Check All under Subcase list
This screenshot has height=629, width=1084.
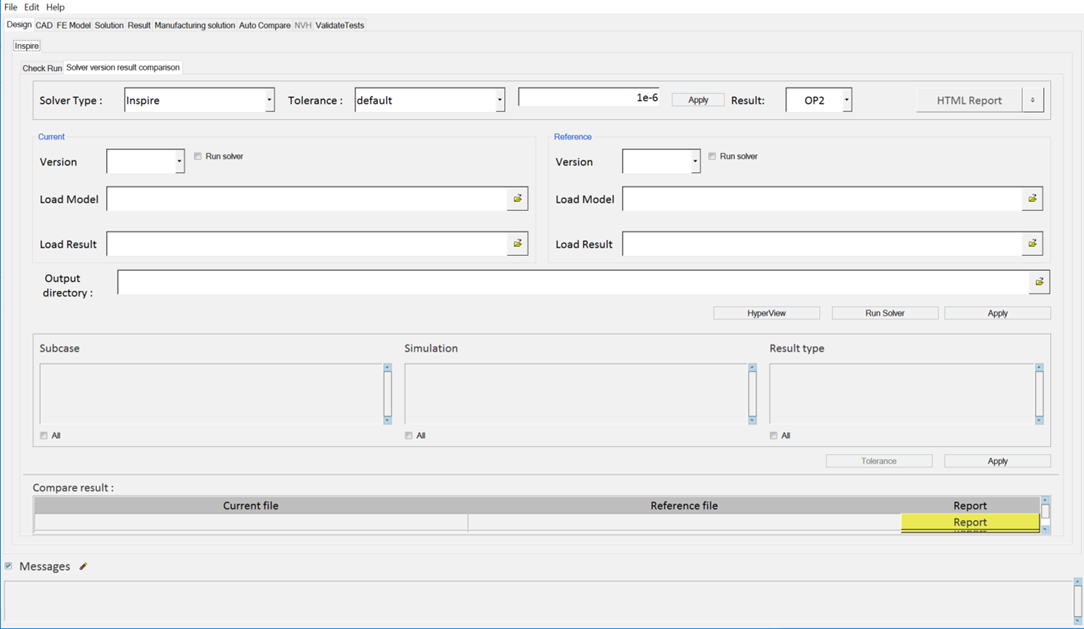[x=44, y=436]
